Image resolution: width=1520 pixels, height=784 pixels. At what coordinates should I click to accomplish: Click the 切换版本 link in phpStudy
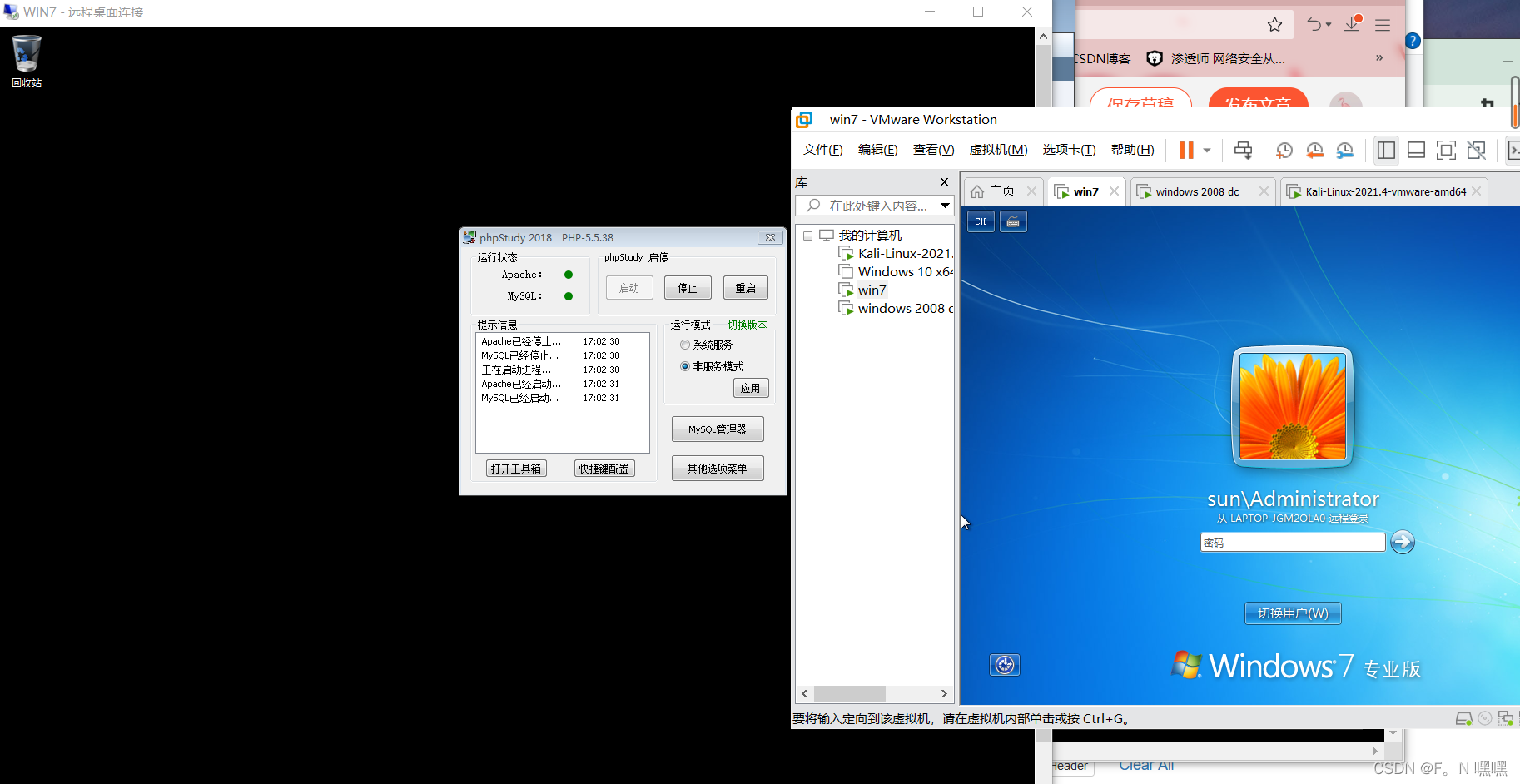tap(747, 325)
